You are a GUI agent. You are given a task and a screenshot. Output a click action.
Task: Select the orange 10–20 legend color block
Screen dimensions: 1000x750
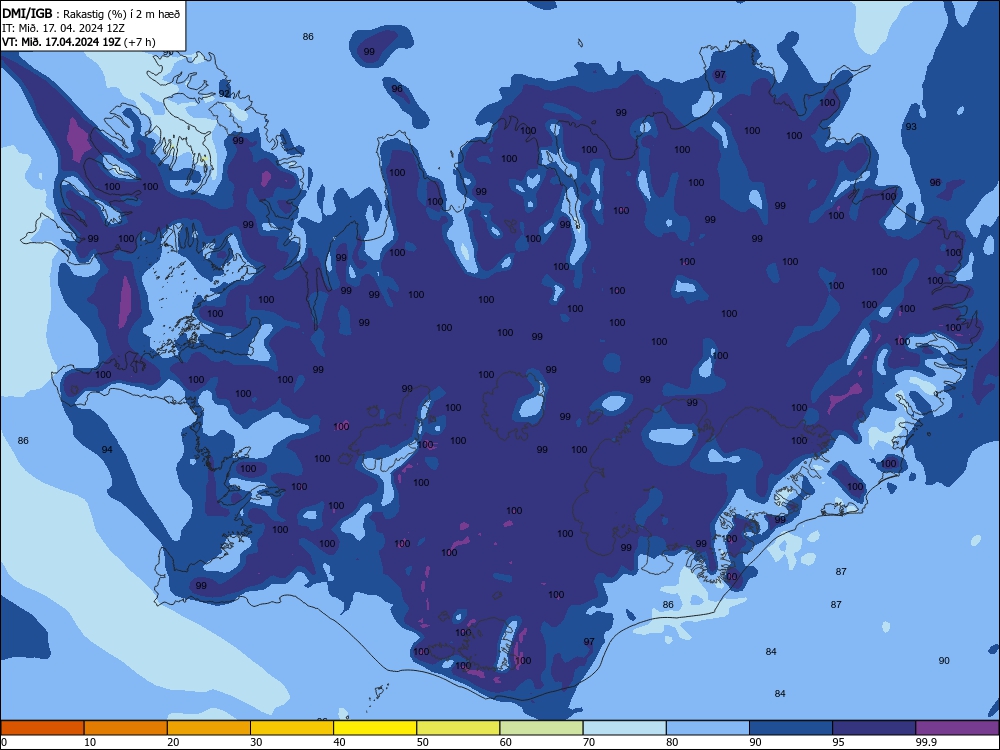[x=126, y=728]
